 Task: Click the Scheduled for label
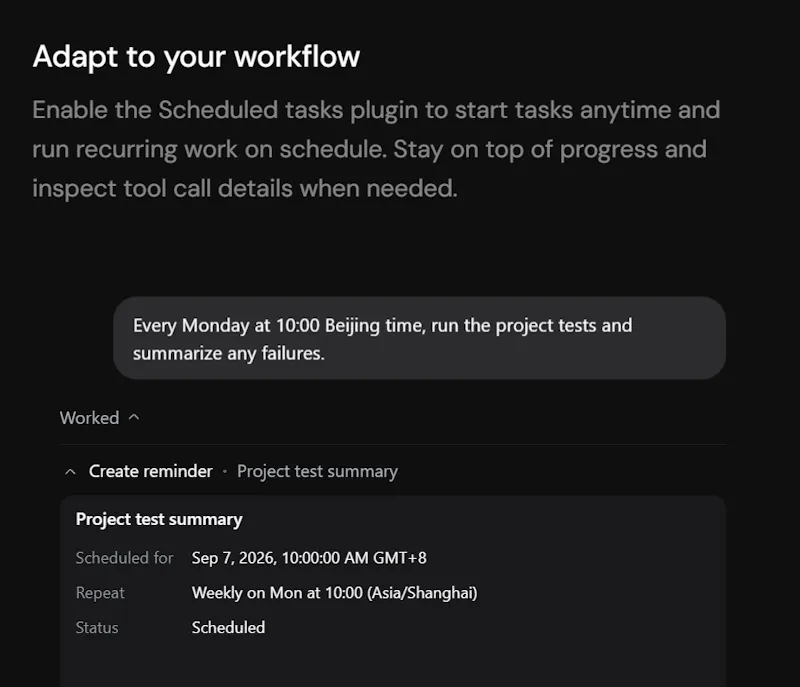pos(124,558)
